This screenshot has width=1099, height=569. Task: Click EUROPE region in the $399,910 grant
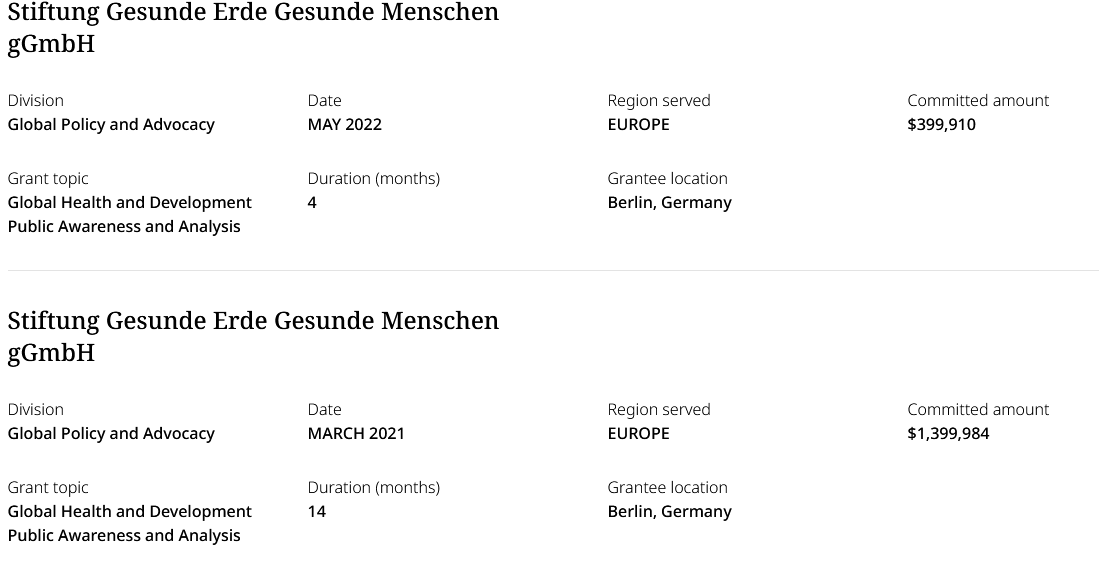pyautogui.click(x=638, y=124)
